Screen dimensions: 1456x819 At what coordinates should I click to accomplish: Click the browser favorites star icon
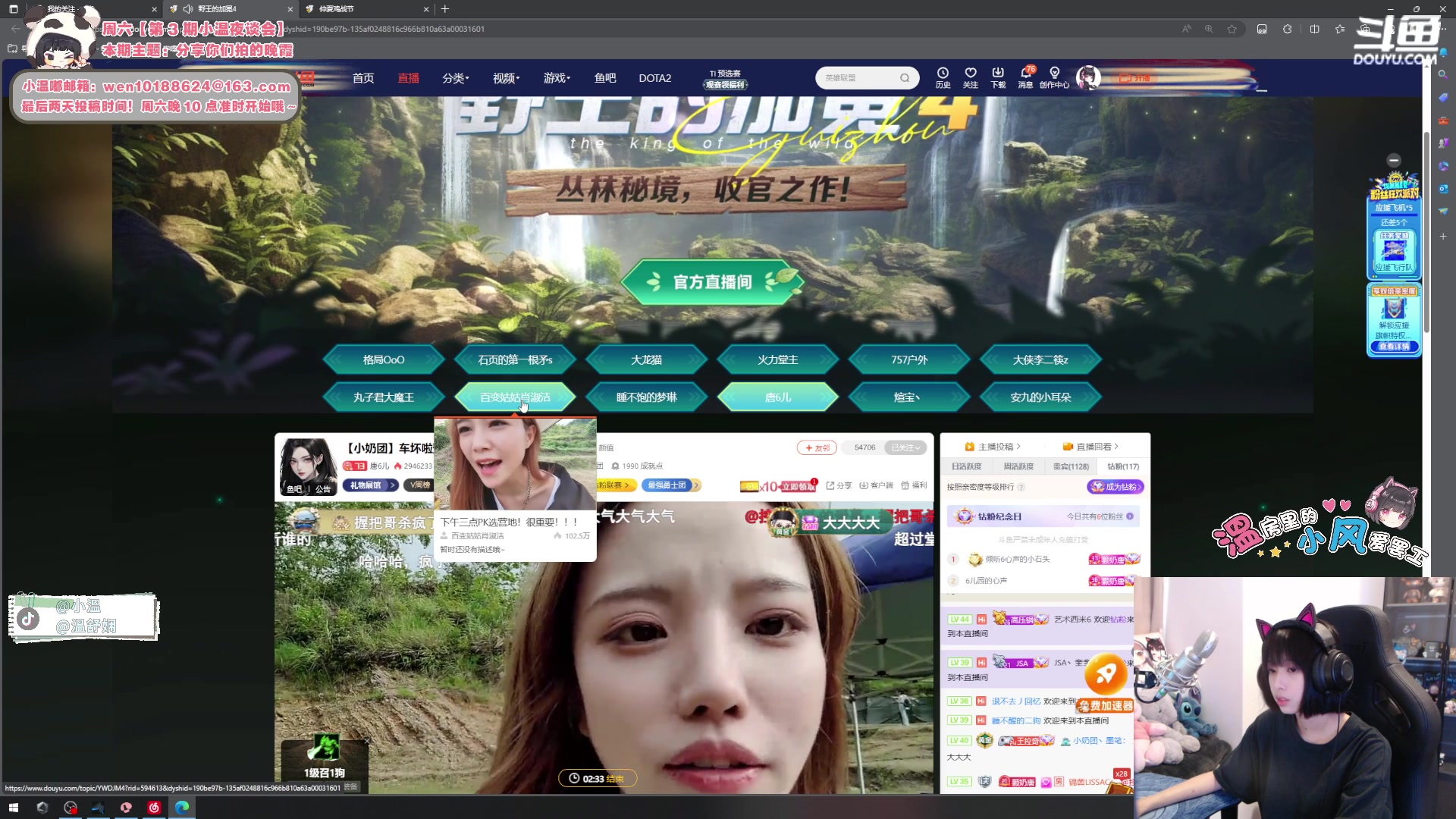click(1232, 29)
